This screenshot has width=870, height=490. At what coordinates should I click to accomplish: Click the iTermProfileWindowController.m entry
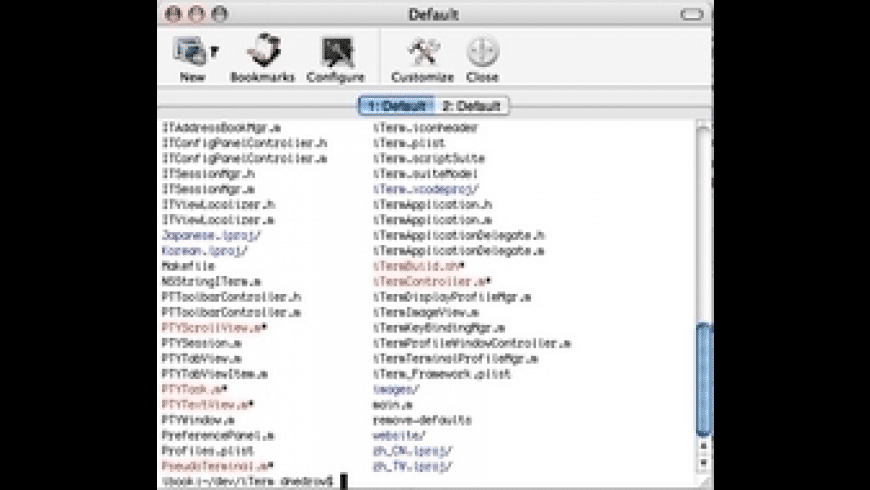click(472, 343)
